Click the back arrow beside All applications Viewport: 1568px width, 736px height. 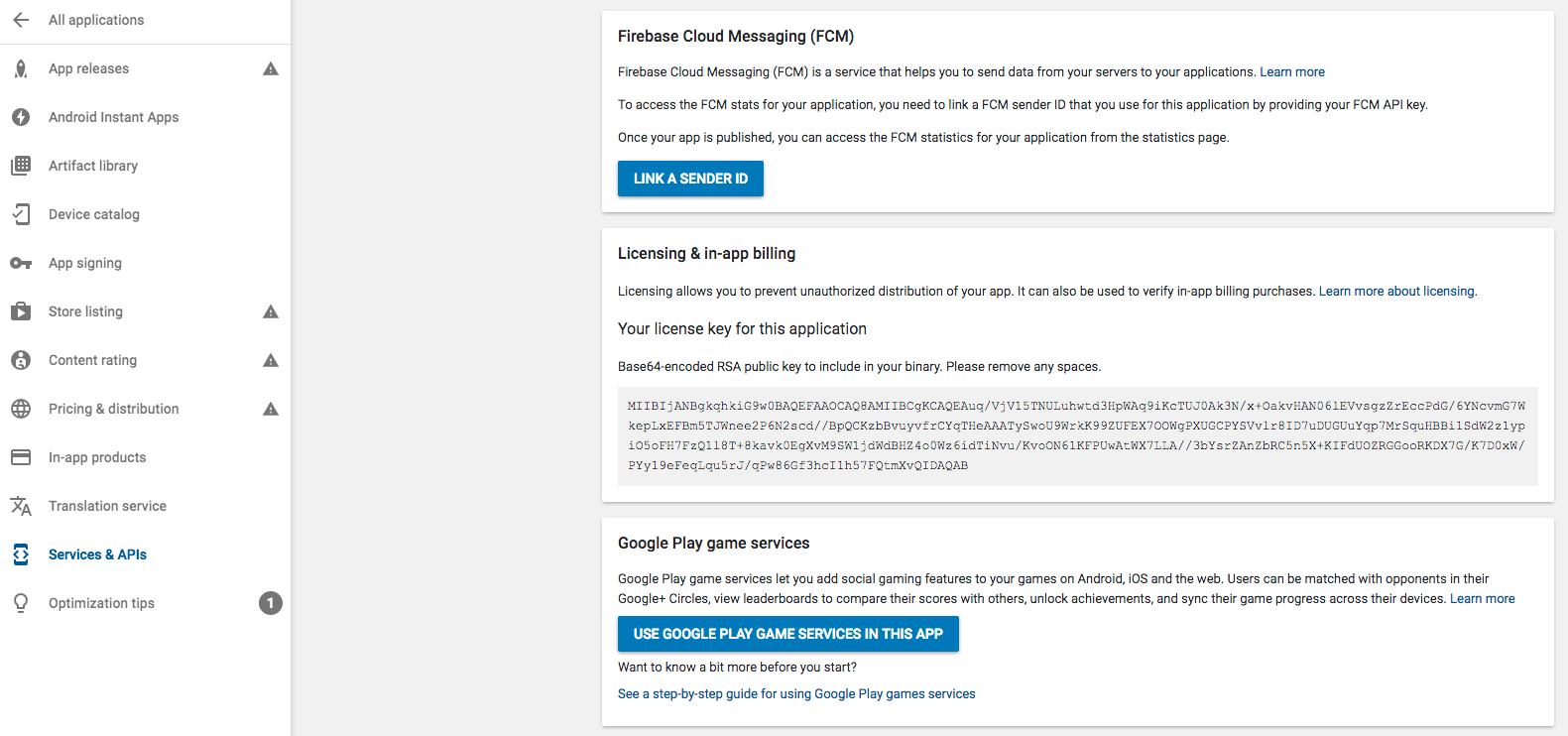pos(21,20)
